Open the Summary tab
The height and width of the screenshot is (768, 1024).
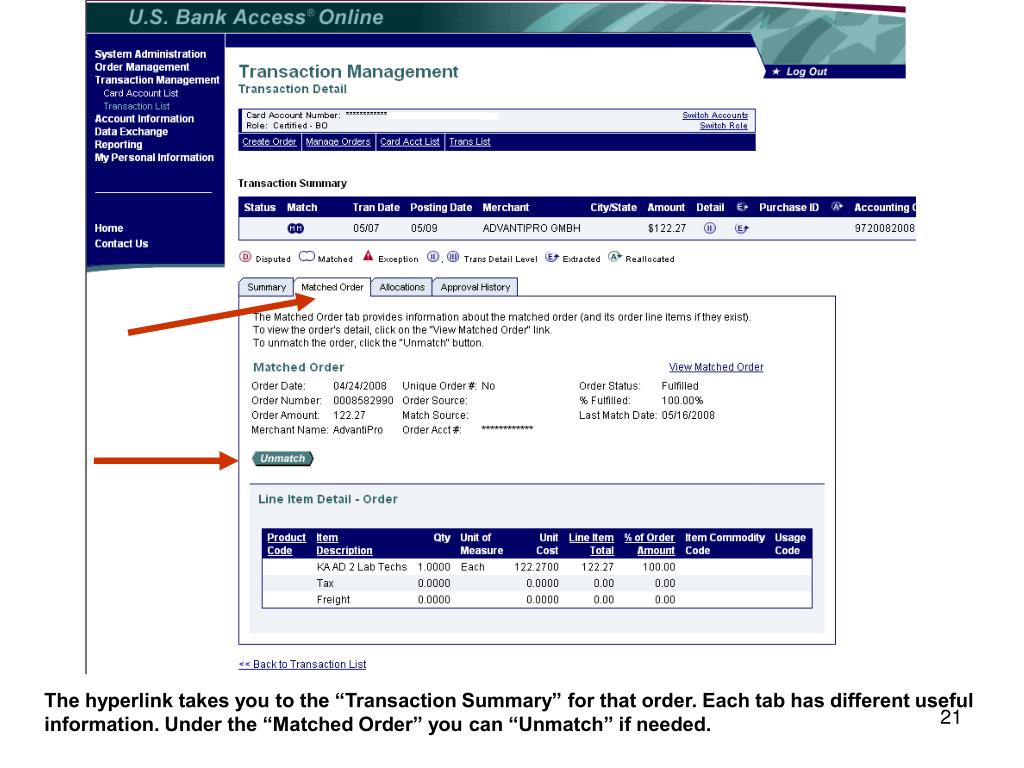point(266,287)
